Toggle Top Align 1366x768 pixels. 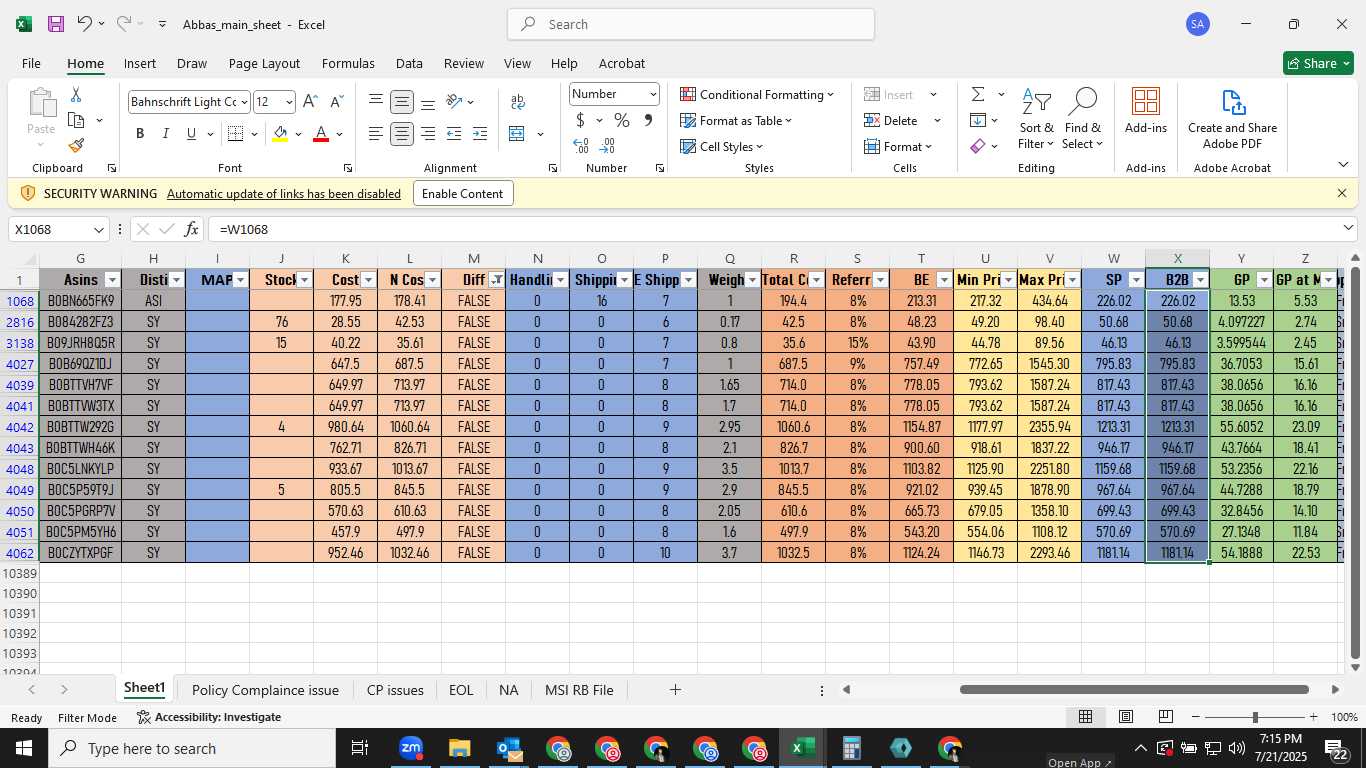[376, 102]
